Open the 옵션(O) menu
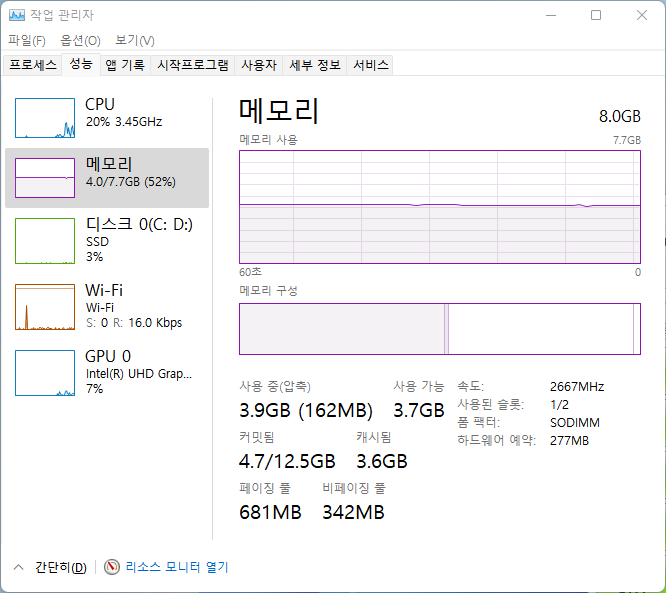This screenshot has height=593, width=666. point(80,40)
